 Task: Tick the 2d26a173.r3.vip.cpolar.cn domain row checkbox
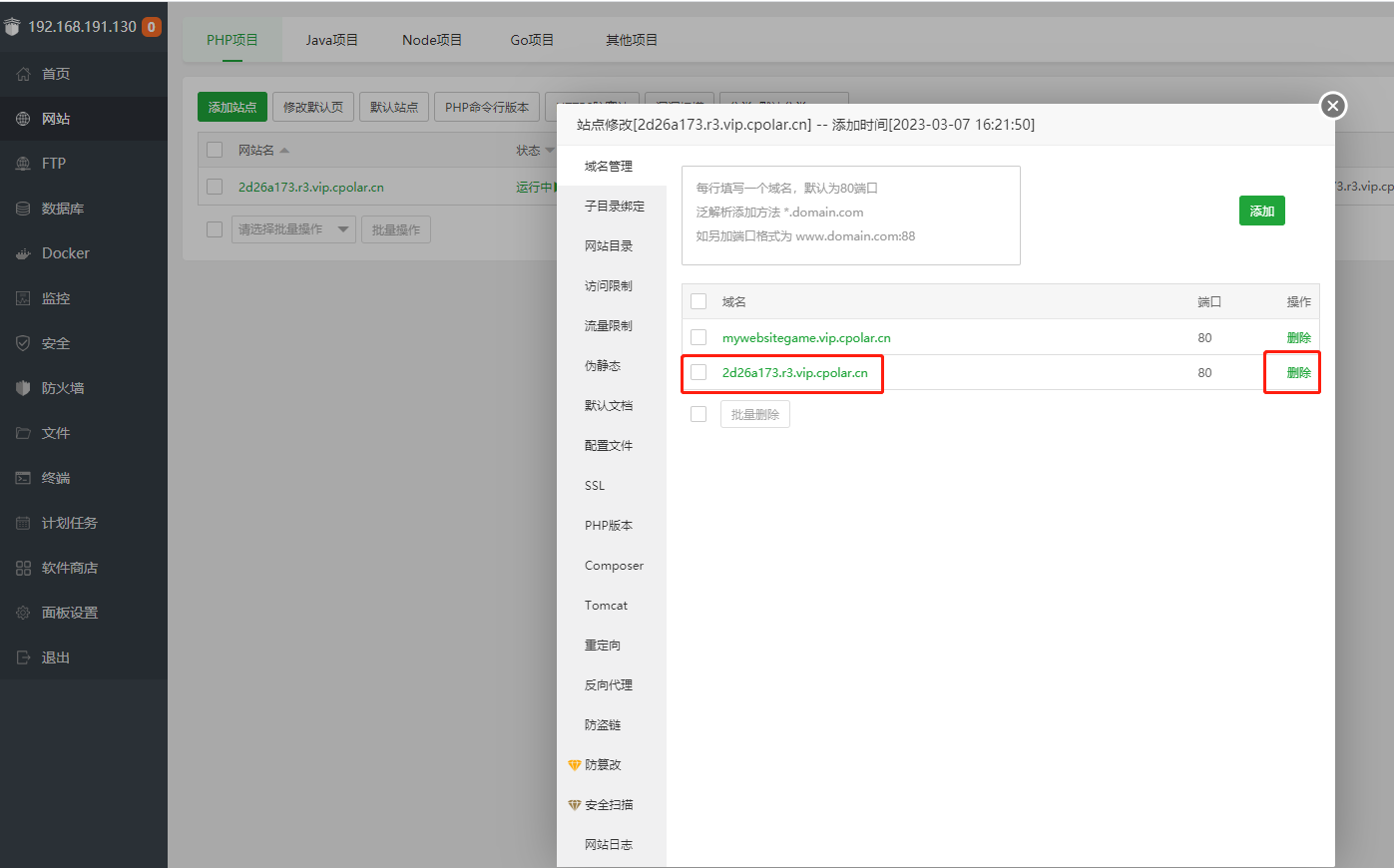pos(698,372)
